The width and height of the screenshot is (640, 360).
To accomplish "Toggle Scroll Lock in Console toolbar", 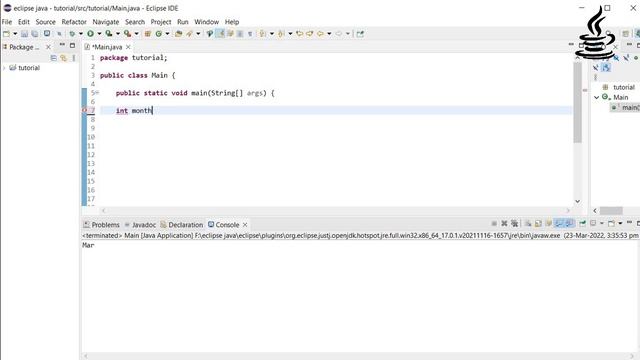I will [538, 223].
